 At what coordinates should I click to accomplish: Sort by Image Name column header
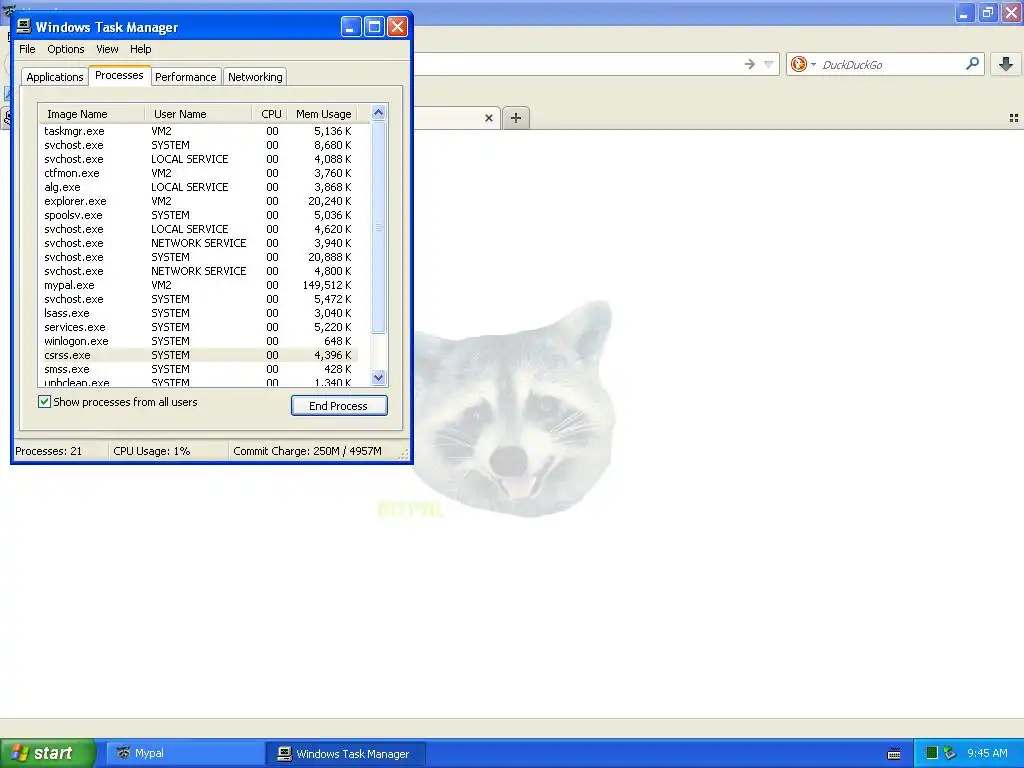click(91, 114)
